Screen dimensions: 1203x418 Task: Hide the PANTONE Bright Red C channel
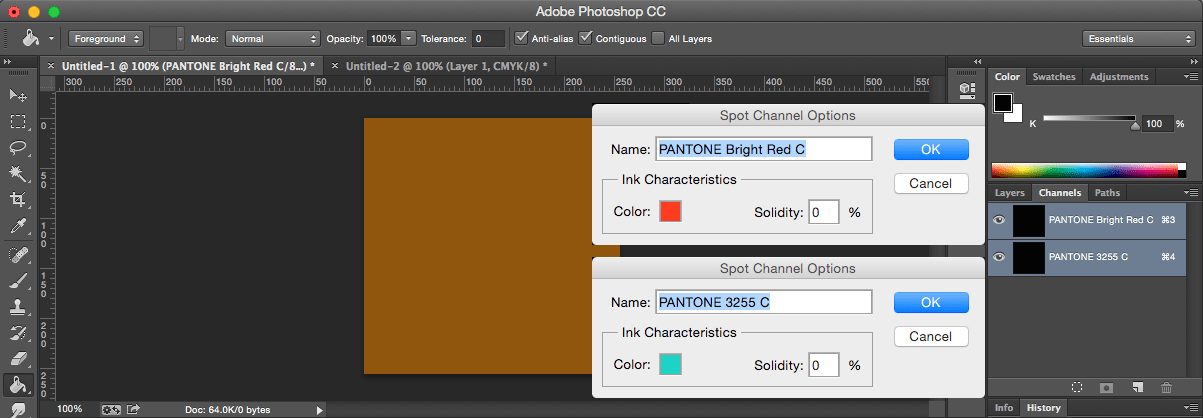click(999, 220)
